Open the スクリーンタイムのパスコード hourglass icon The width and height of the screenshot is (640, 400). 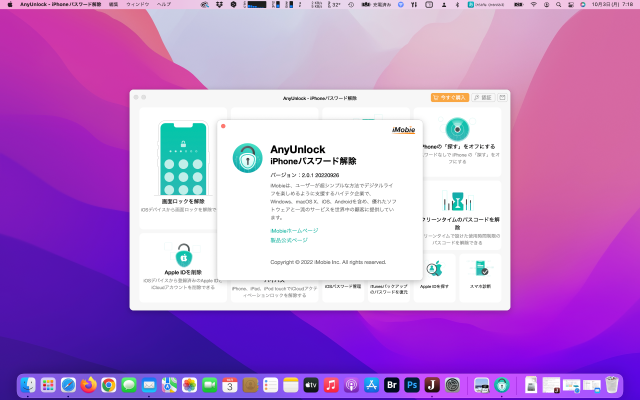[457, 201]
